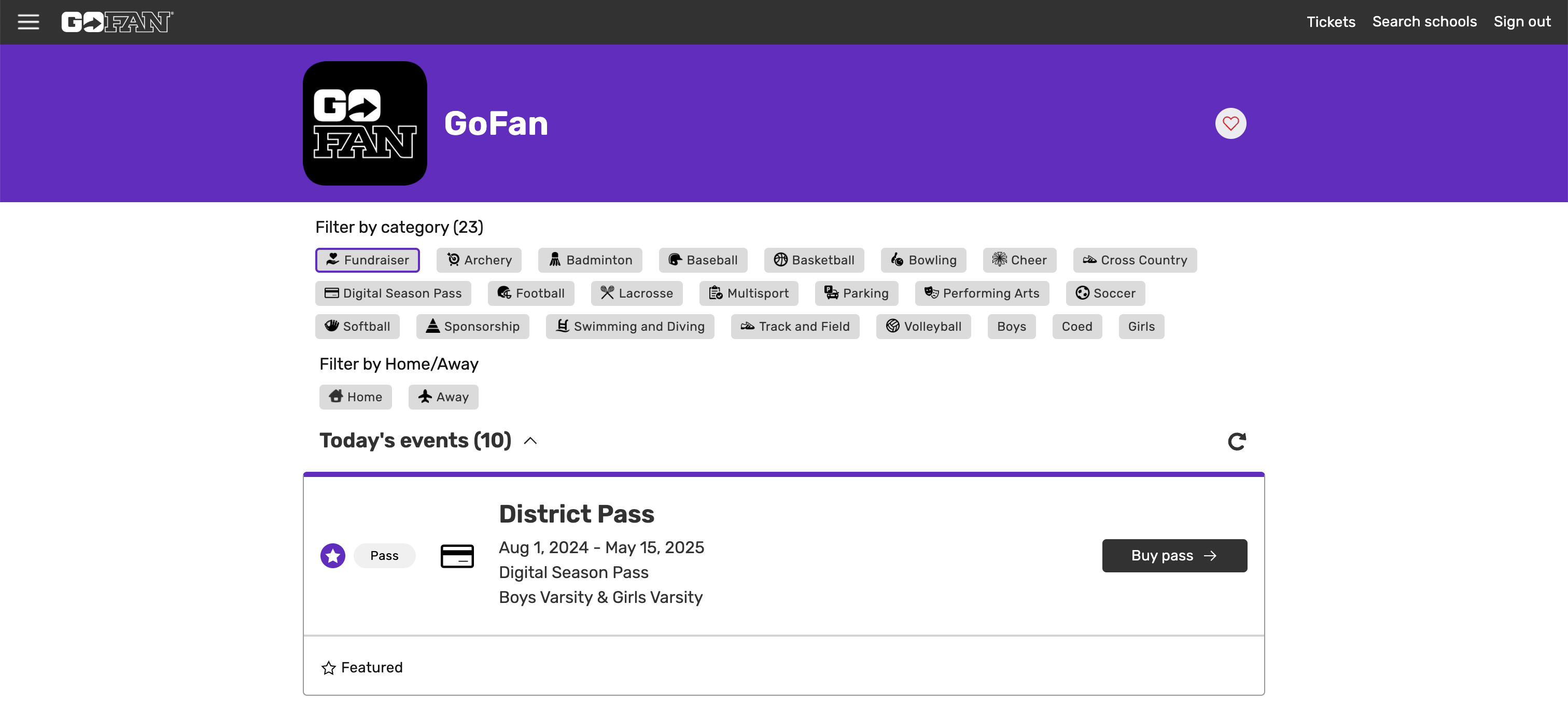1568x703 pixels.
Task: Click the credit card icon on District Pass
Action: pos(458,555)
